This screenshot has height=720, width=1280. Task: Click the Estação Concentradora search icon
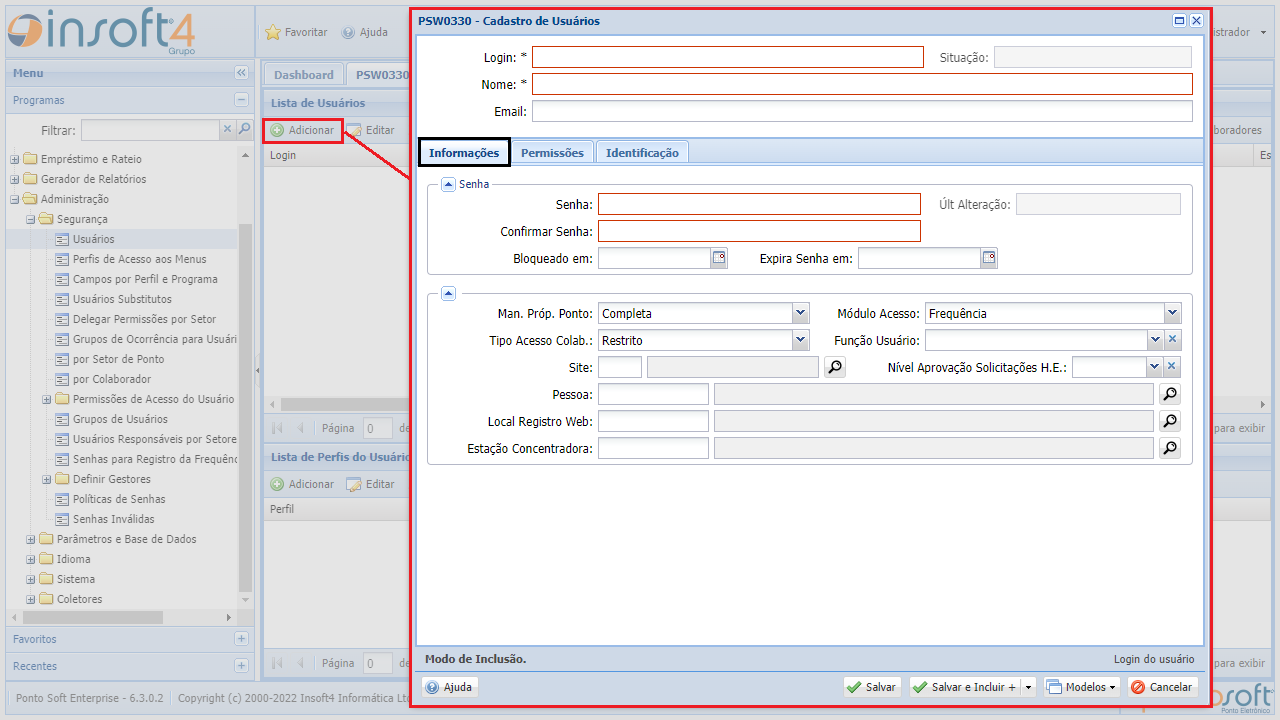pos(1169,448)
